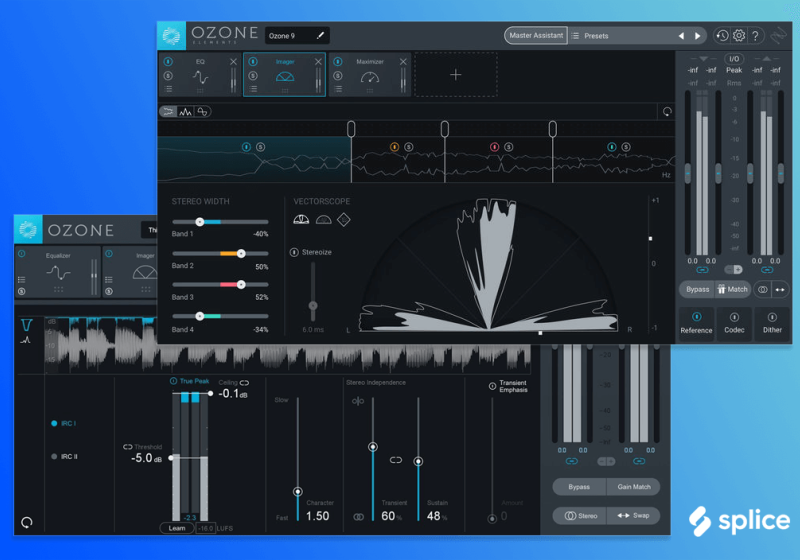Open settings with the gear icon
The width and height of the screenshot is (800, 560).
tap(740, 36)
